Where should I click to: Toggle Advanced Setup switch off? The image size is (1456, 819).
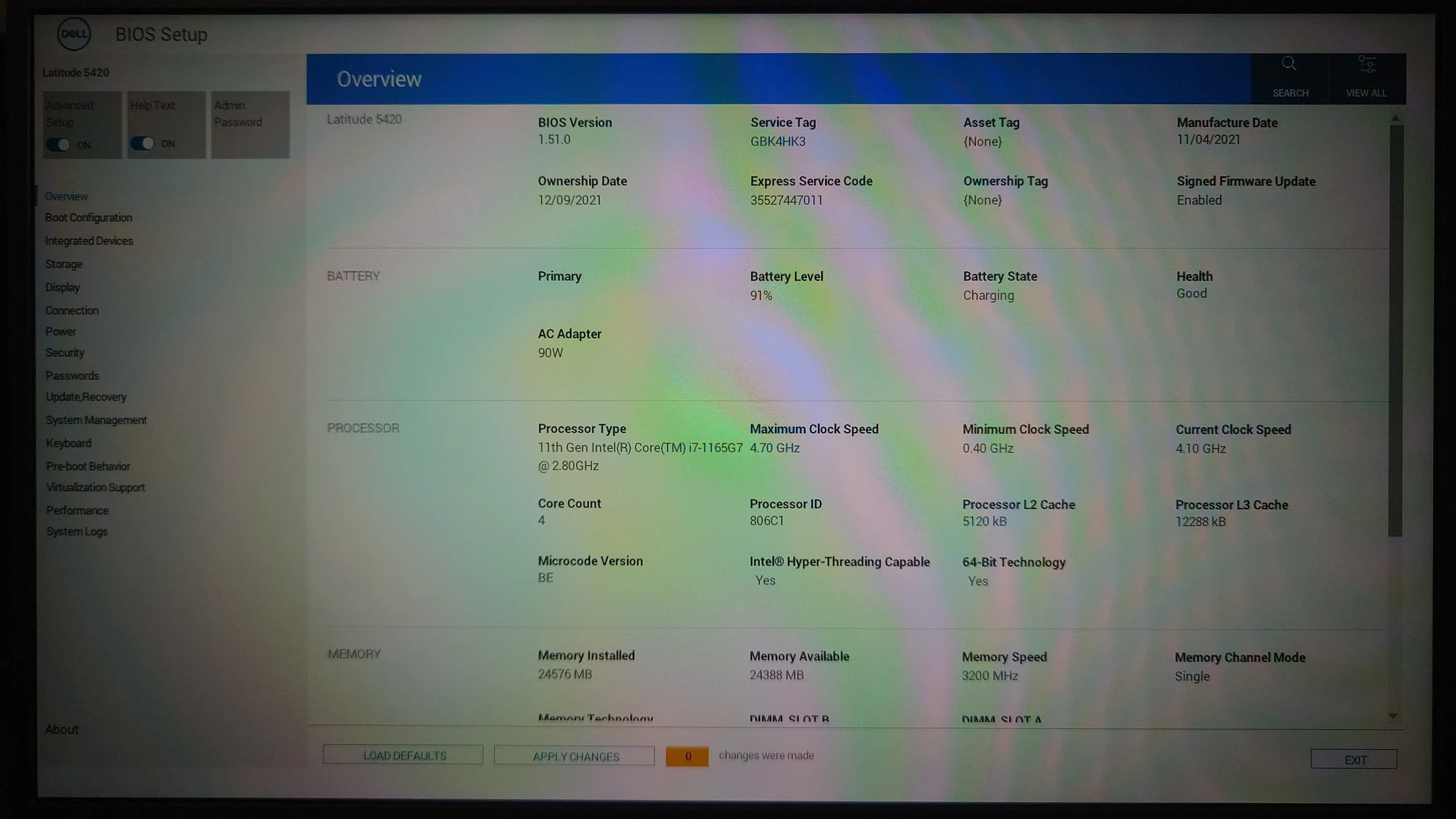click(x=58, y=144)
